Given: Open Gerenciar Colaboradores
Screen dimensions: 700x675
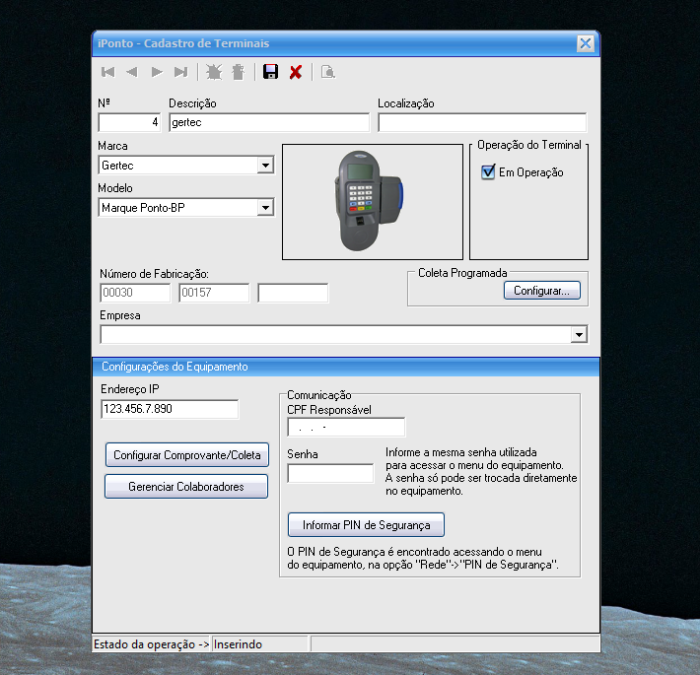Looking at the screenshot, I should [x=187, y=487].
